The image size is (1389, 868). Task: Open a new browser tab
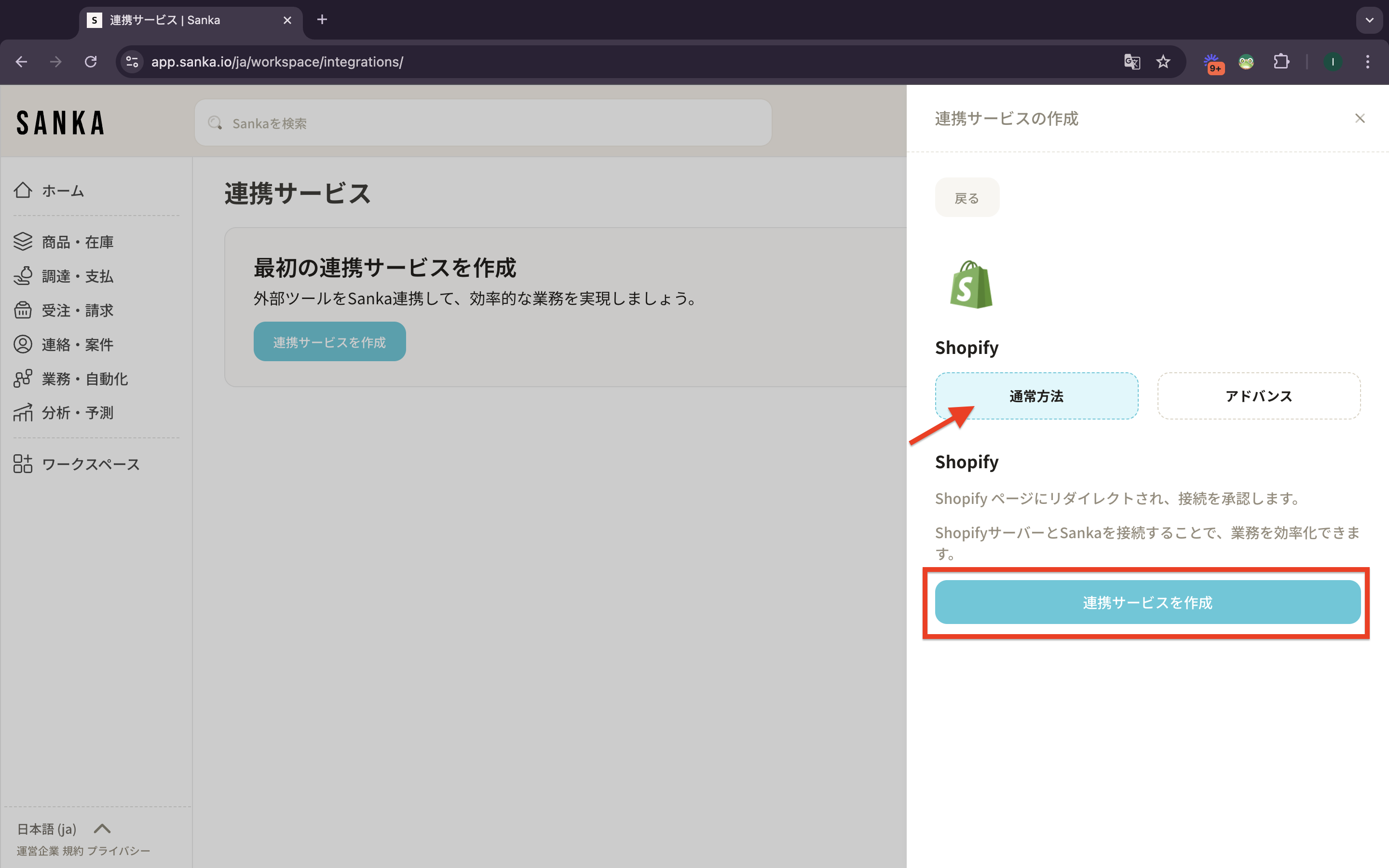[x=322, y=20]
